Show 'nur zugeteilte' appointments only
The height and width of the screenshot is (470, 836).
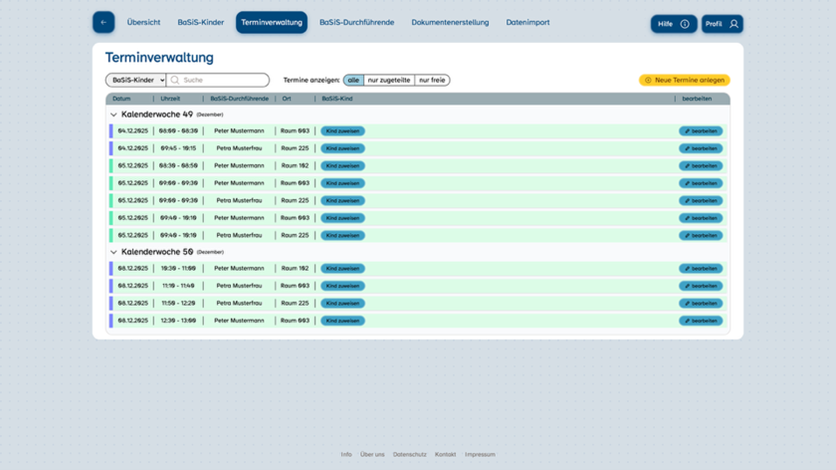[389, 80]
